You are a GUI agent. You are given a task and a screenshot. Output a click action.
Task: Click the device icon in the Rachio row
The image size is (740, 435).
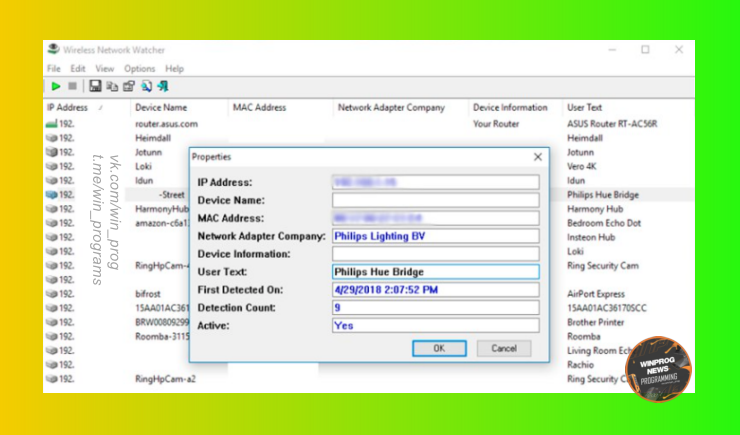click(51, 365)
